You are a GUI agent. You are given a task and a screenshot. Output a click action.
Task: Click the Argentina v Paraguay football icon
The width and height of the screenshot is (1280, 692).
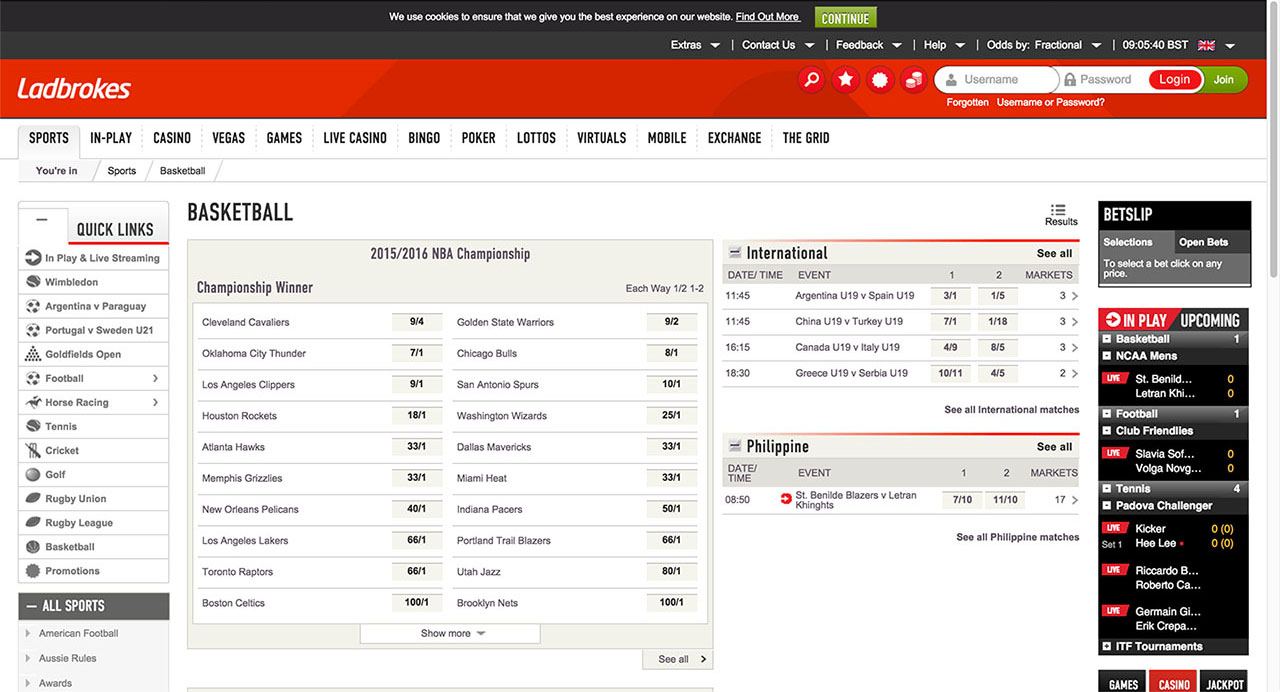(x=33, y=306)
